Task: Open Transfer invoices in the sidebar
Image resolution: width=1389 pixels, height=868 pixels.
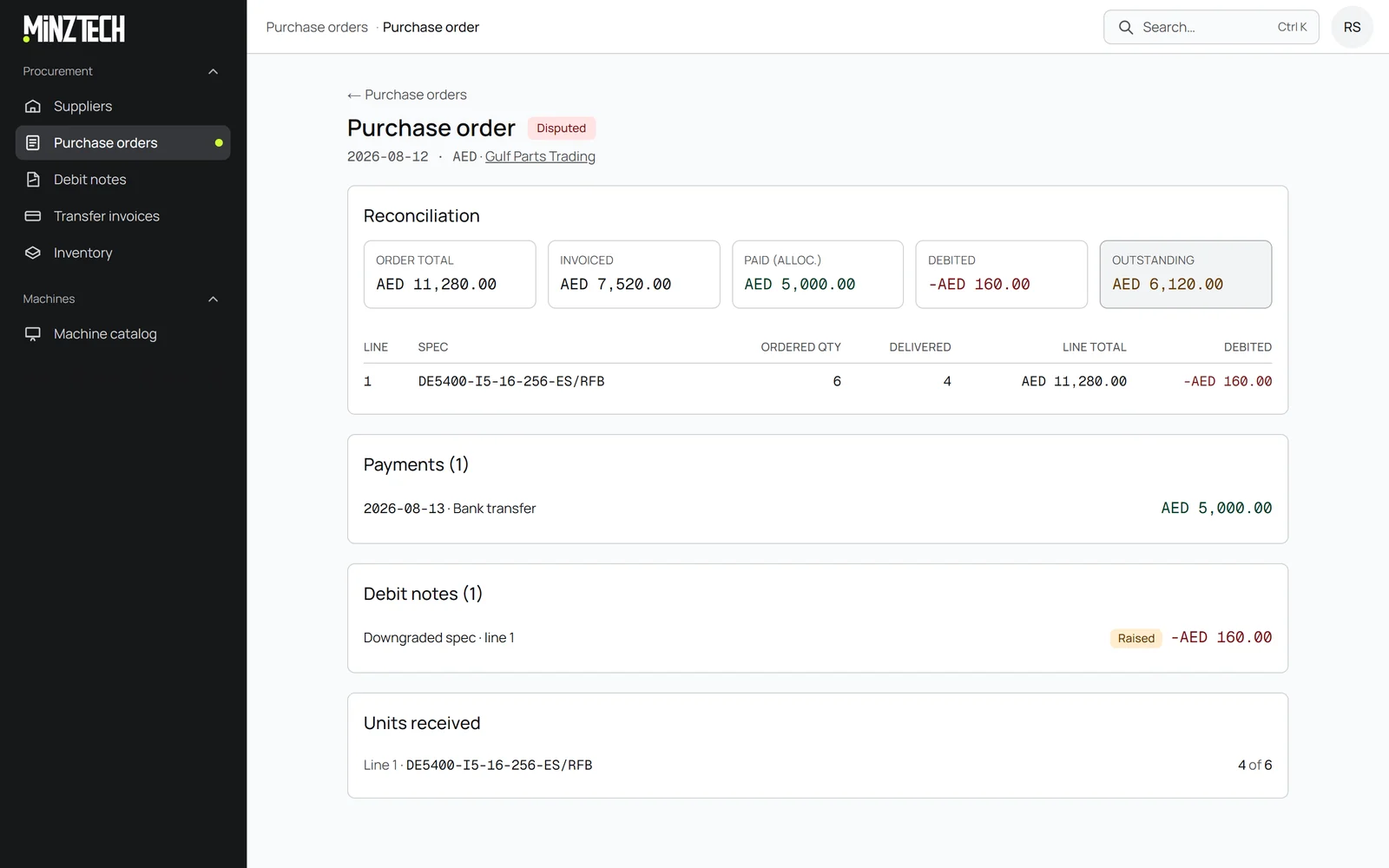Action: pyautogui.click(x=123, y=216)
